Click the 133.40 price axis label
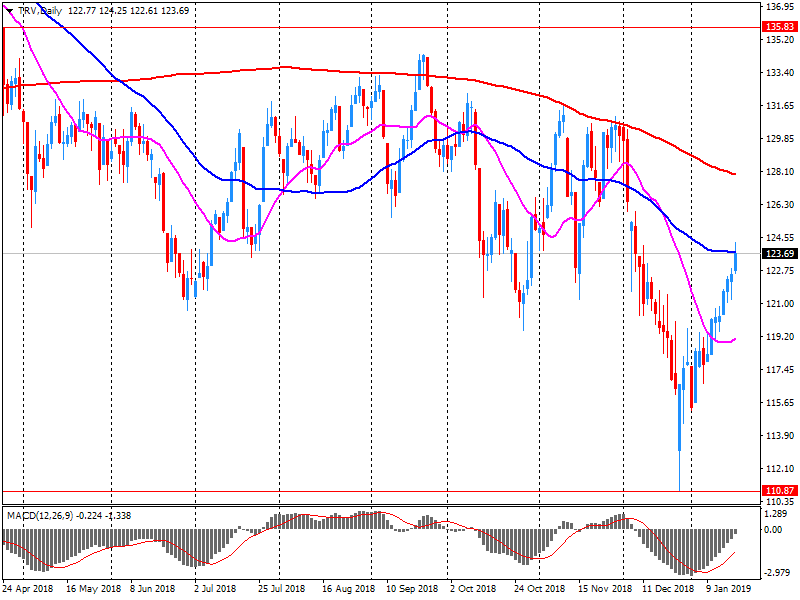Image resolution: width=800 pixels, height=600 pixels. coord(780,72)
